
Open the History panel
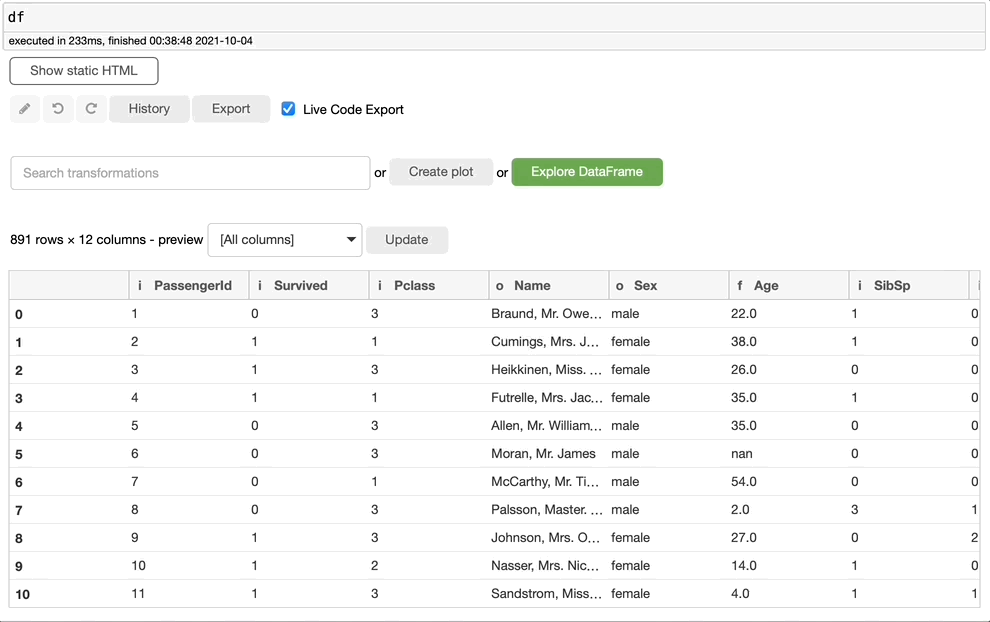click(x=149, y=109)
